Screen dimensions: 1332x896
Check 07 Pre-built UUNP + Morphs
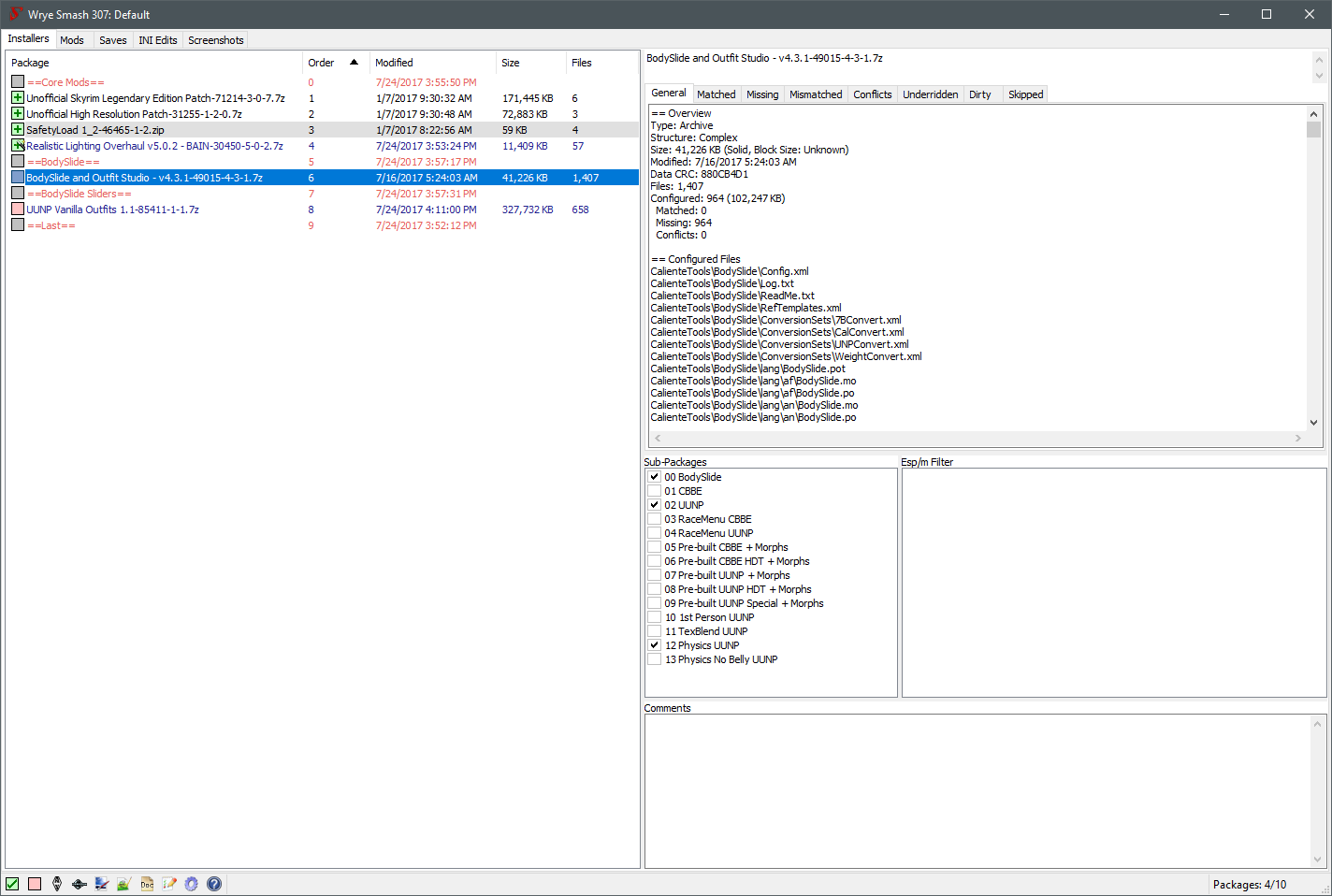(x=655, y=575)
